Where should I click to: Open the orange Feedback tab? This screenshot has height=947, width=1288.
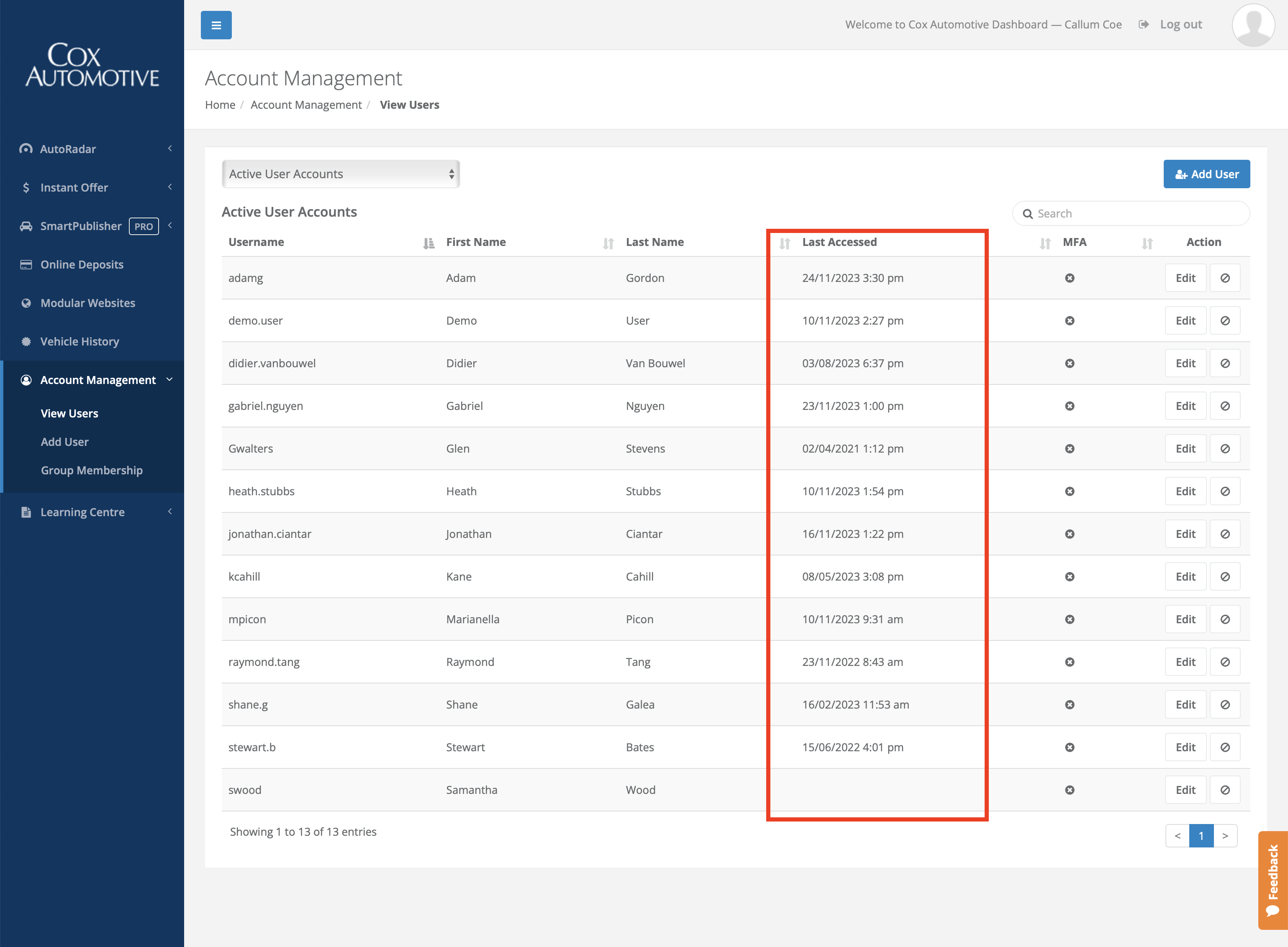1273,880
